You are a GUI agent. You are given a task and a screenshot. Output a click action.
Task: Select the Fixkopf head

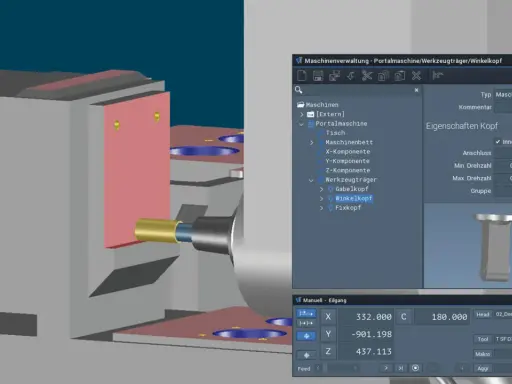coord(348,208)
